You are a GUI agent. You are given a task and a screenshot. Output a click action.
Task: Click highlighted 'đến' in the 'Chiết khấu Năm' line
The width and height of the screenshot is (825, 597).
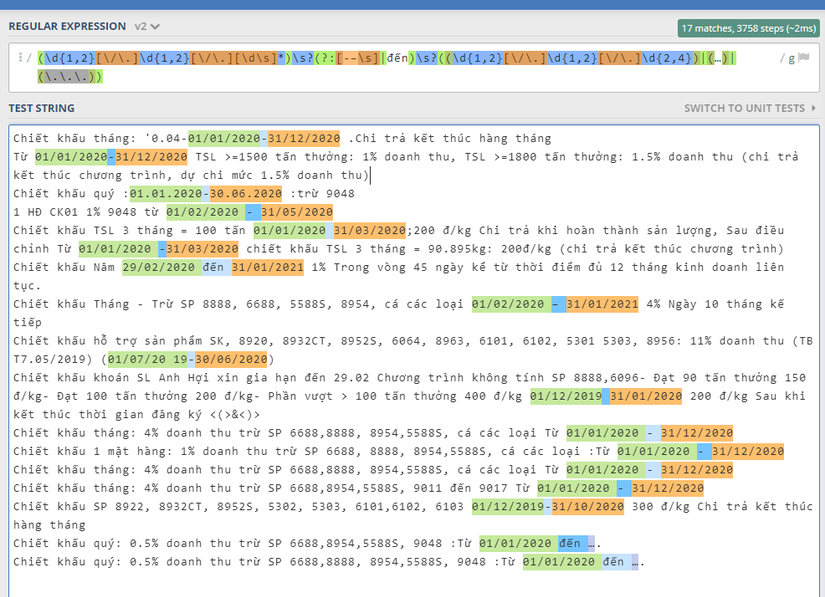click(x=213, y=267)
